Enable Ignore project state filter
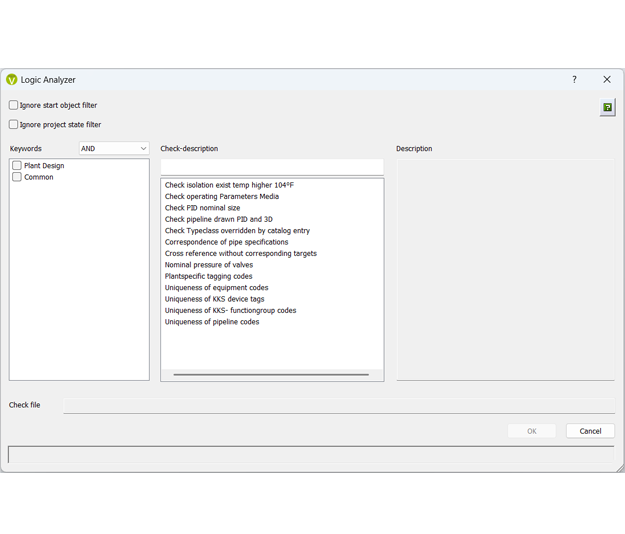Viewport: 625px width, 534px height. pos(14,125)
